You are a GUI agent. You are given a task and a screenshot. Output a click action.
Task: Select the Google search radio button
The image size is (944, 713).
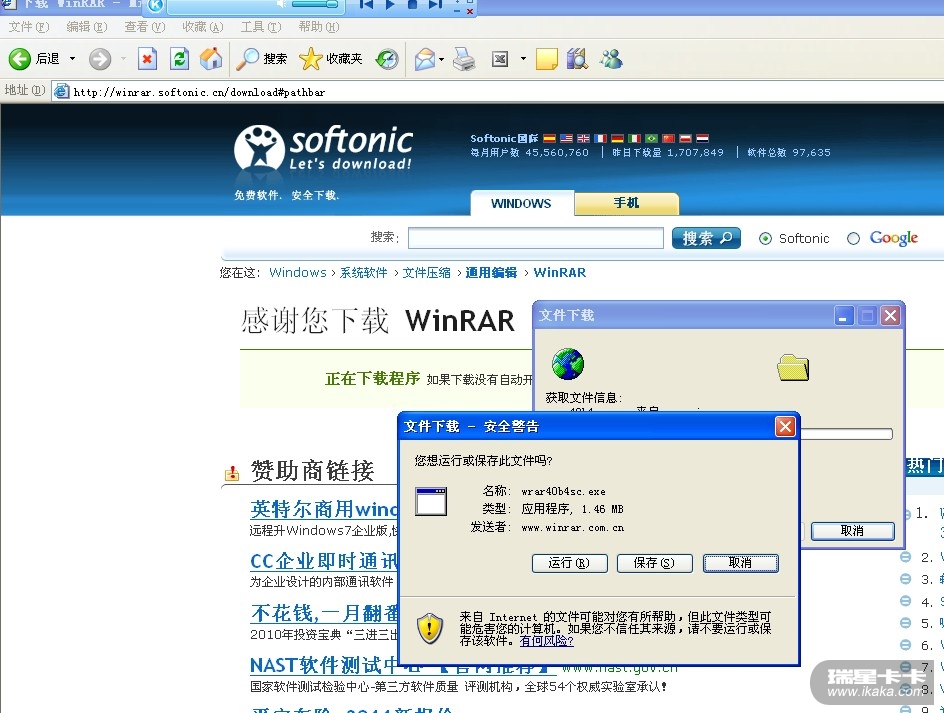853,239
